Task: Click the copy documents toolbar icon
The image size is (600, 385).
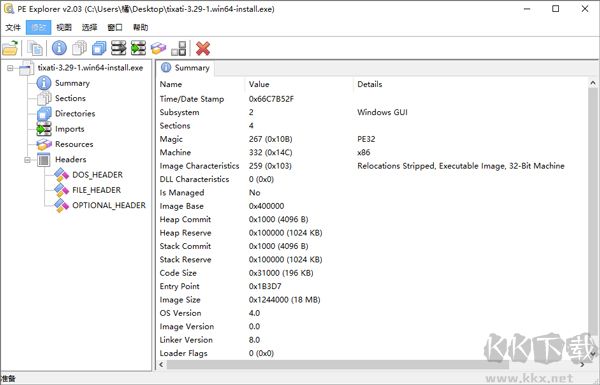Action: [35, 48]
